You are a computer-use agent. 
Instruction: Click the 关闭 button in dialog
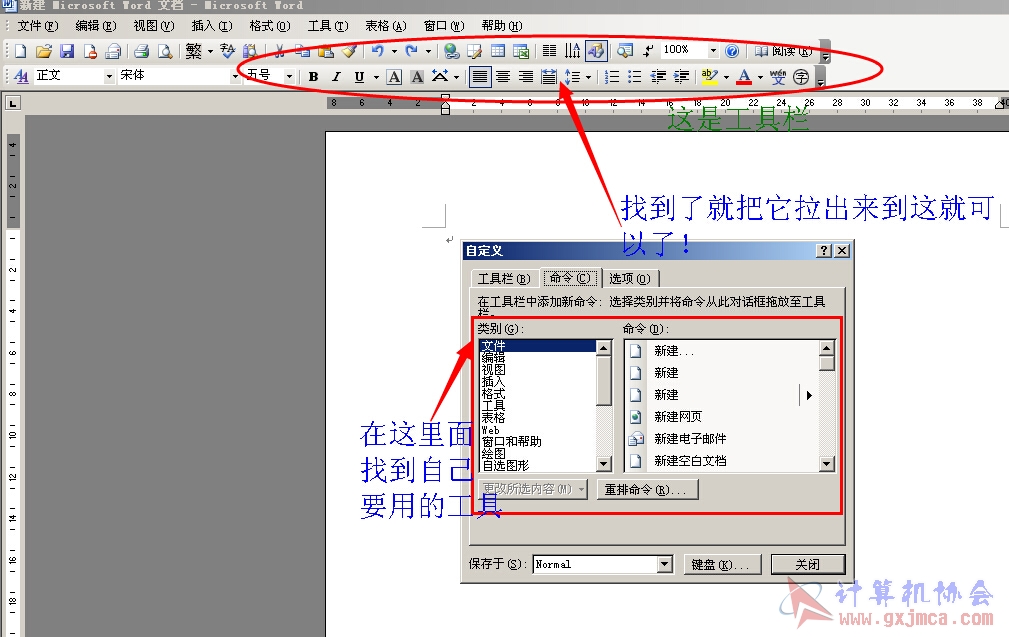point(808,564)
